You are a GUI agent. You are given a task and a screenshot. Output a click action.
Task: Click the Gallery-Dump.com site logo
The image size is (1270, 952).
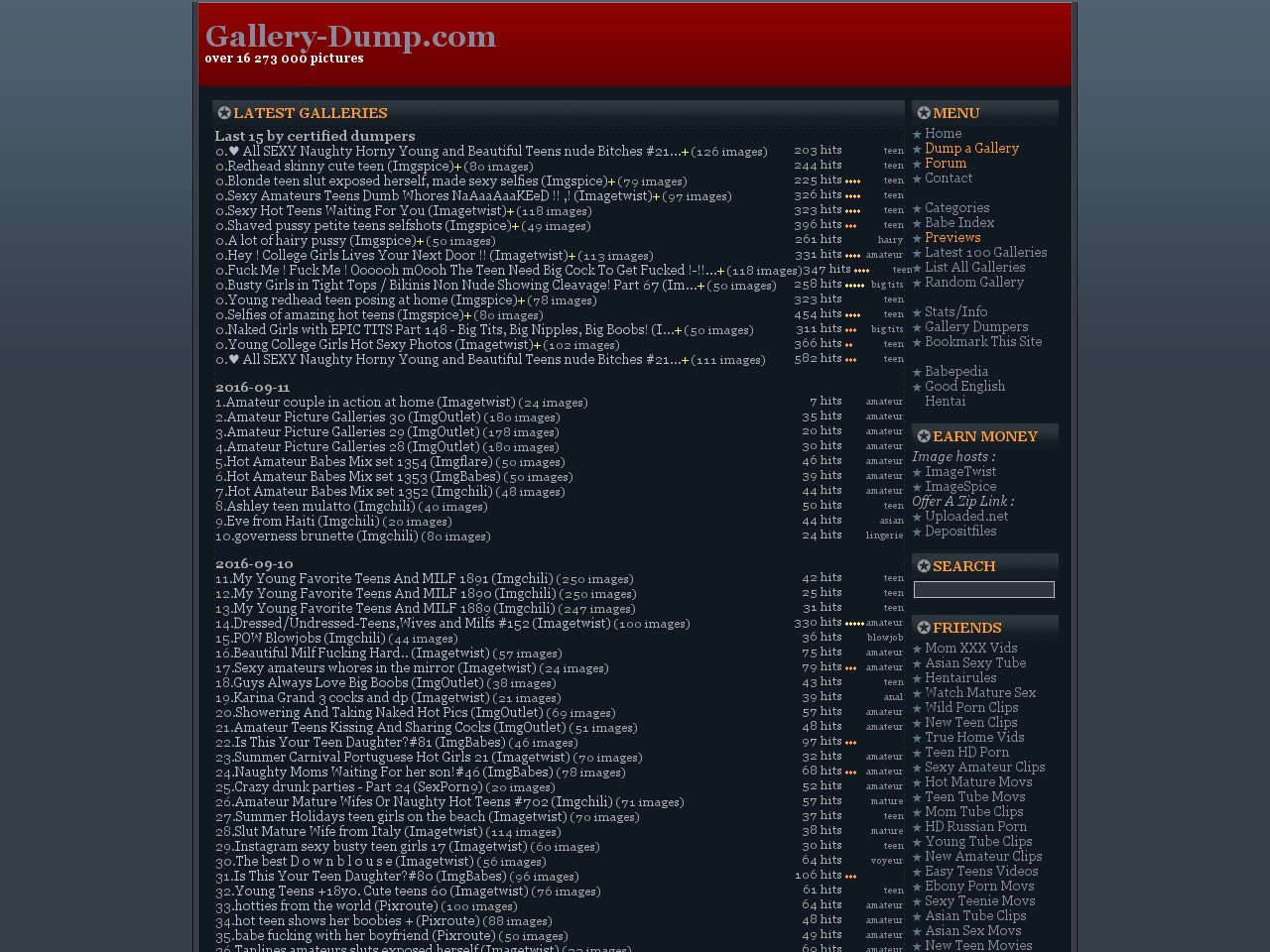tap(350, 36)
